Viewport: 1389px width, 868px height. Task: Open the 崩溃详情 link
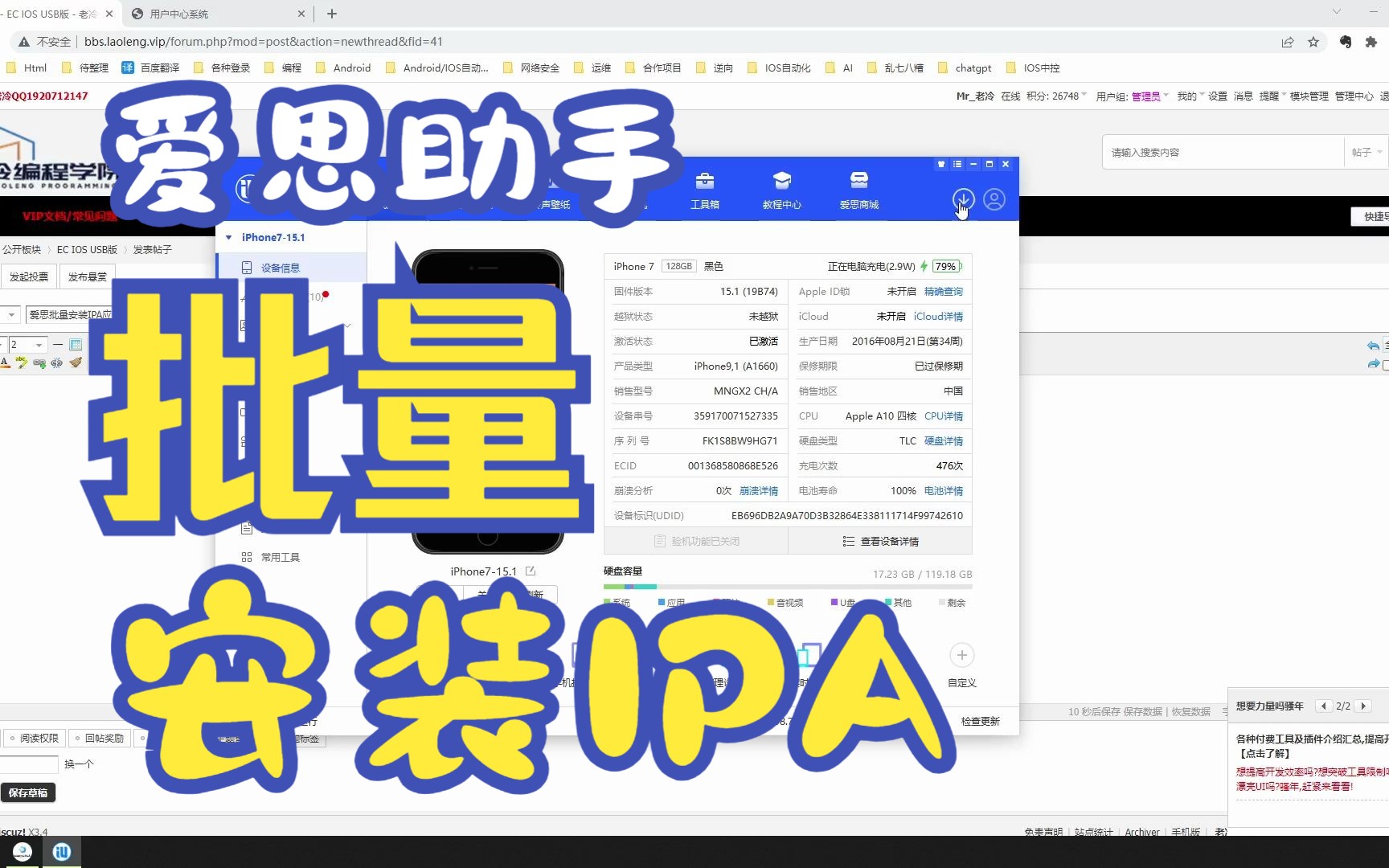click(x=758, y=490)
